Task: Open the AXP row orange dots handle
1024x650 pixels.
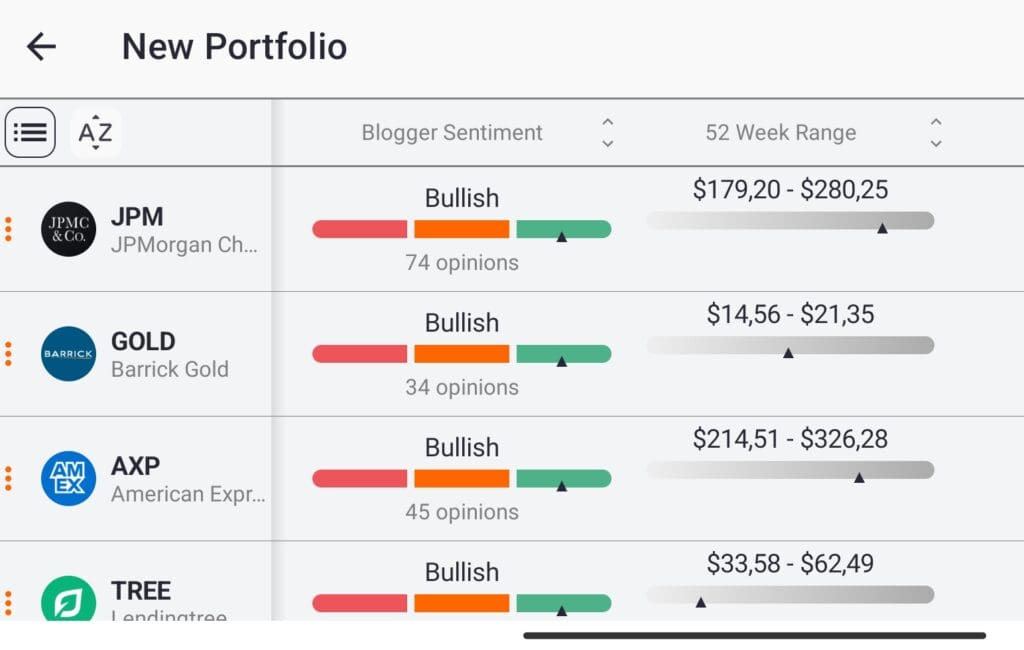Action: click(9, 478)
